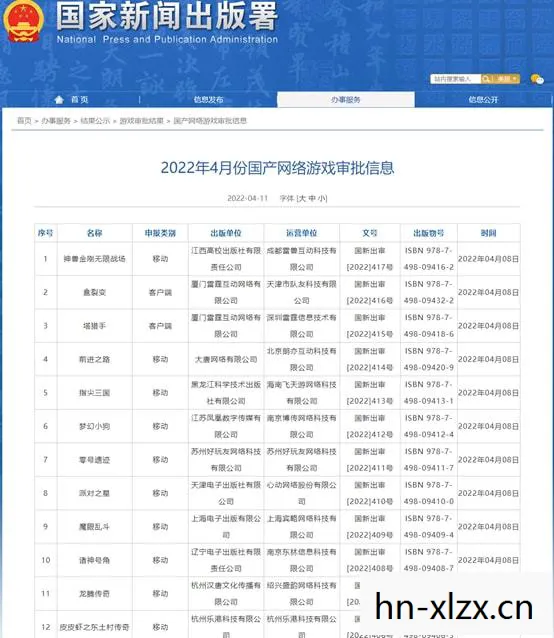
Task: Click 结果公示 breadcrumb link
Action: click(95, 120)
